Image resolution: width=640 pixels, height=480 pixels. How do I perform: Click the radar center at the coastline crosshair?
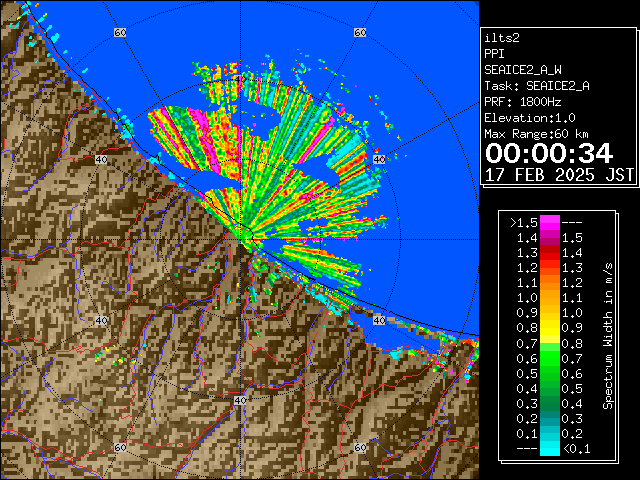pyautogui.click(x=240, y=240)
